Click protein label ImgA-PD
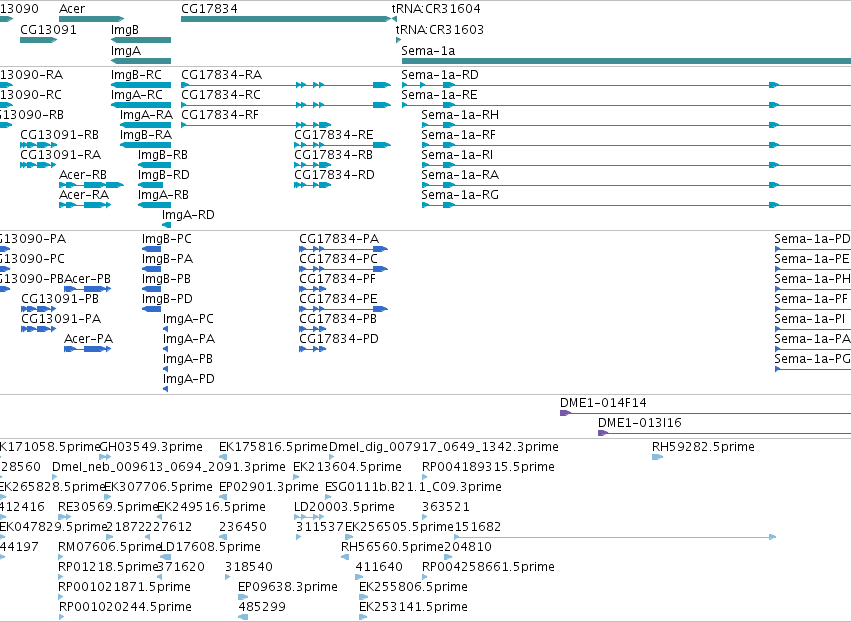Image resolution: width=851 pixels, height=622 pixels. pyautogui.click(x=189, y=379)
